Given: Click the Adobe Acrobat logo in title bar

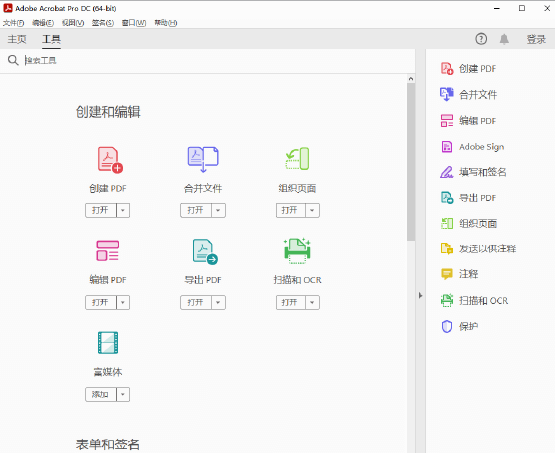Looking at the screenshot, I should click(8, 8).
